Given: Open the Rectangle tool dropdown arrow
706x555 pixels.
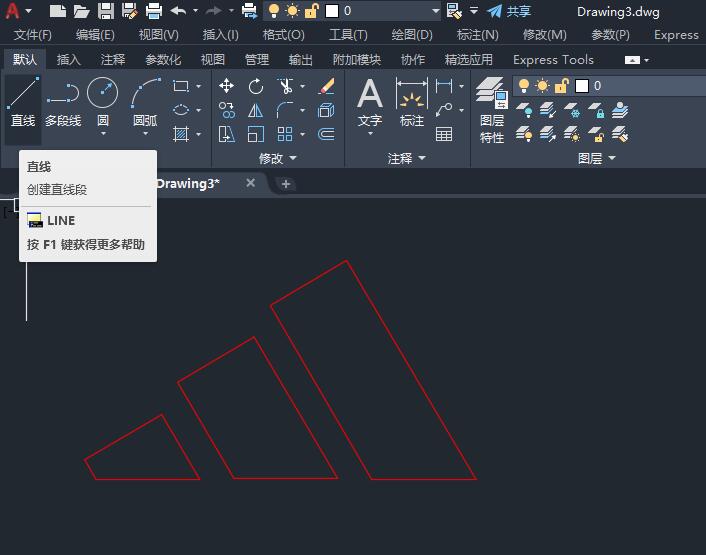Looking at the screenshot, I should pos(199,86).
